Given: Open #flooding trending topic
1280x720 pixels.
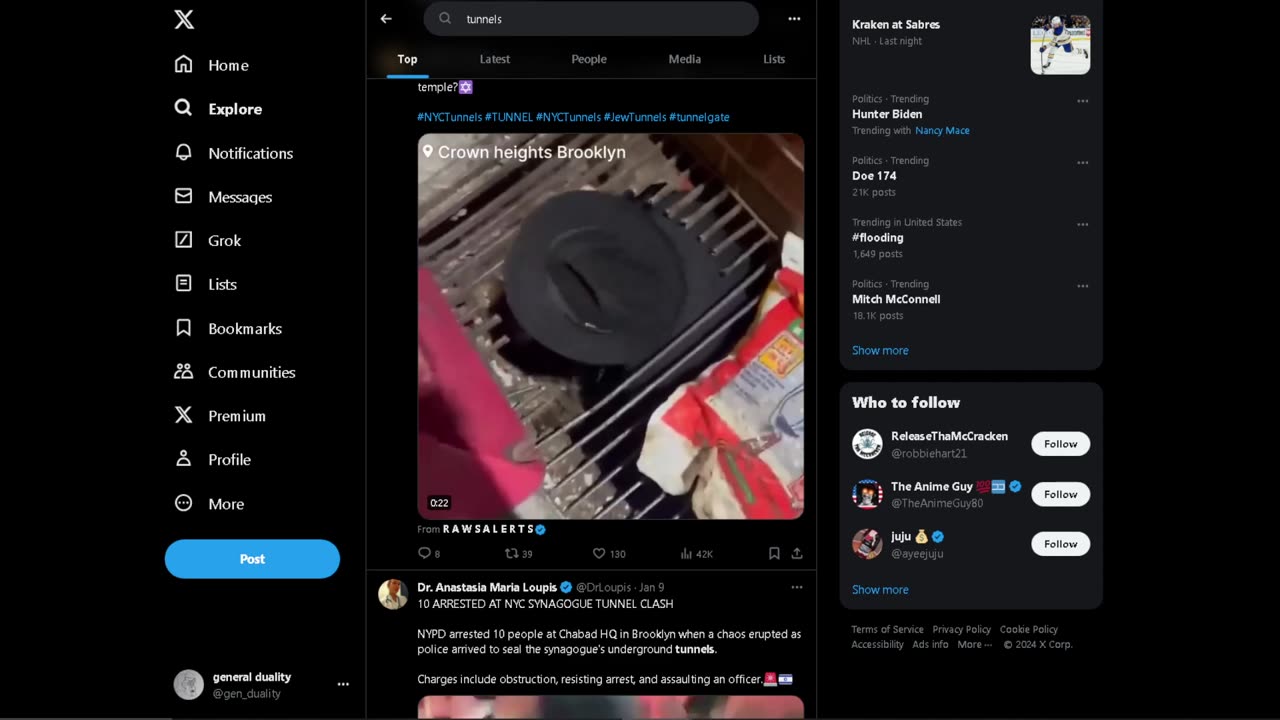Looking at the screenshot, I should coord(878,238).
